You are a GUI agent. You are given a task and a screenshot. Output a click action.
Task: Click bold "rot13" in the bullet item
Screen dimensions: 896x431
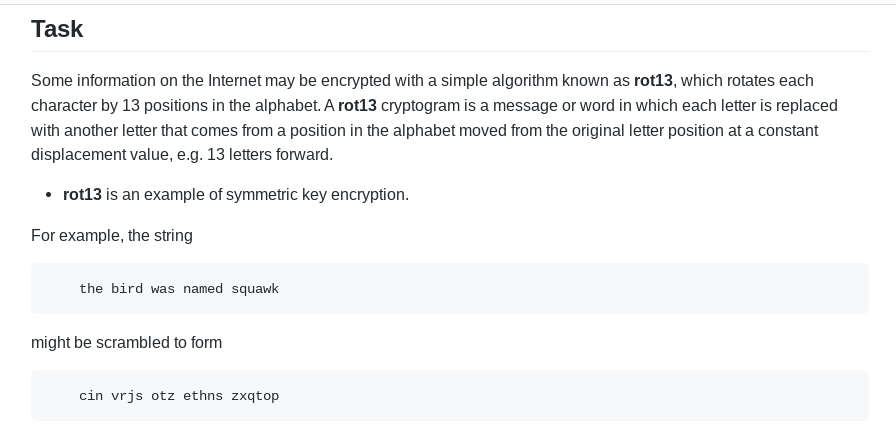82,194
